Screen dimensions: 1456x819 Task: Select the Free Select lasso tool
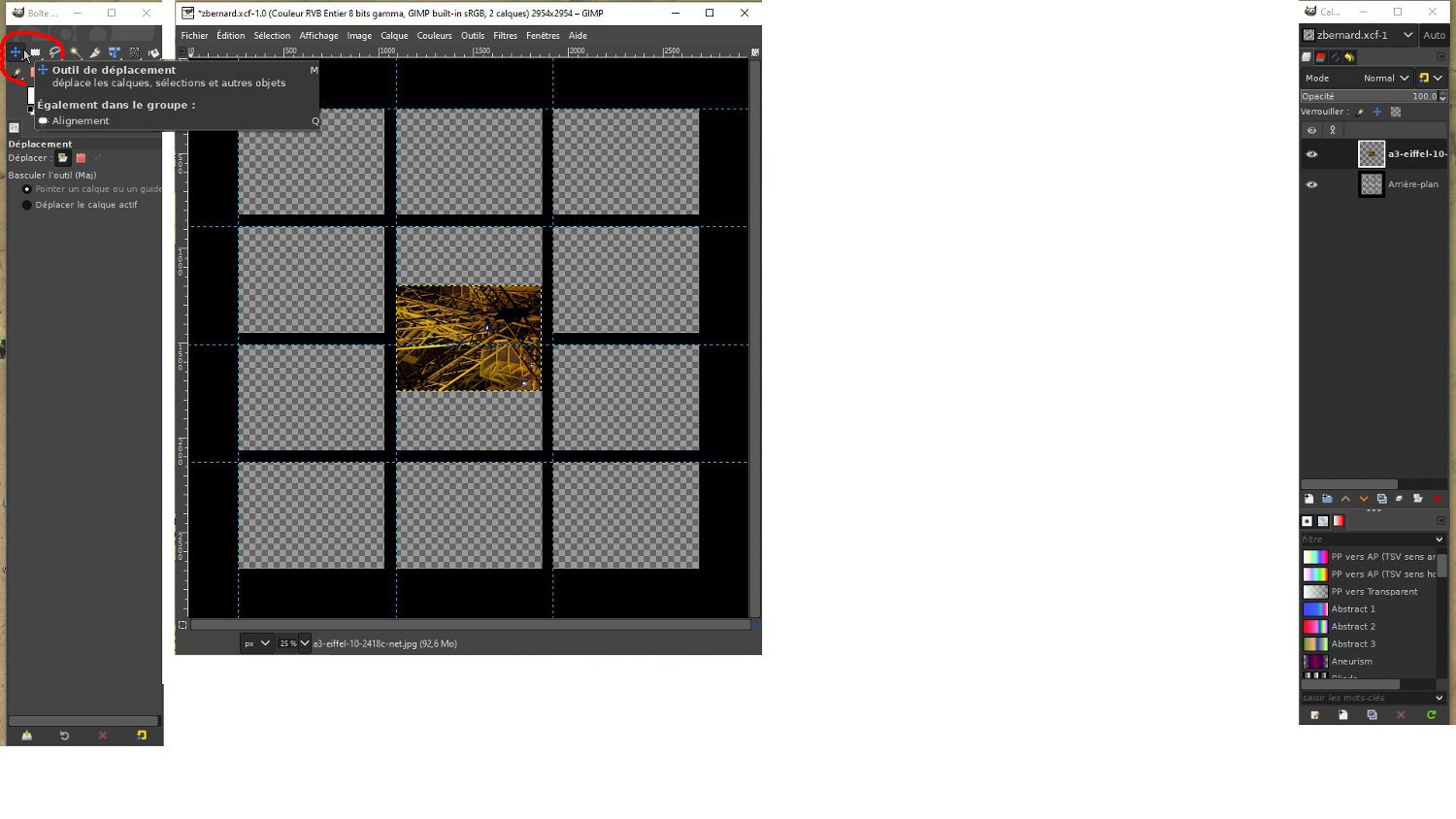pyautogui.click(x=55, y=52)
